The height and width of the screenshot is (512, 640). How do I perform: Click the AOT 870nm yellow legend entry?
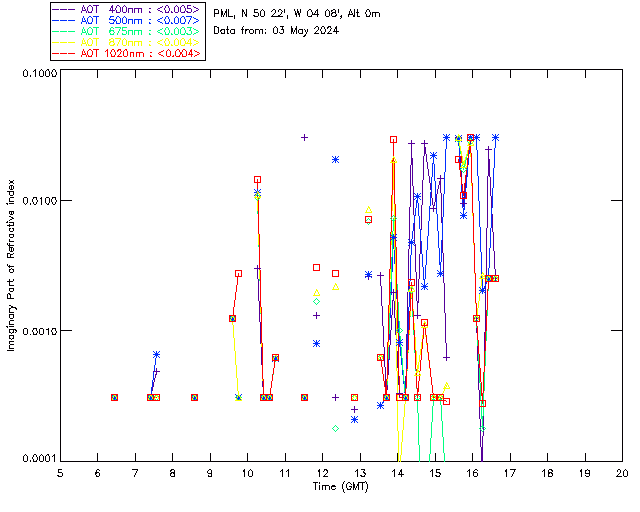click(x=127, y=42)
